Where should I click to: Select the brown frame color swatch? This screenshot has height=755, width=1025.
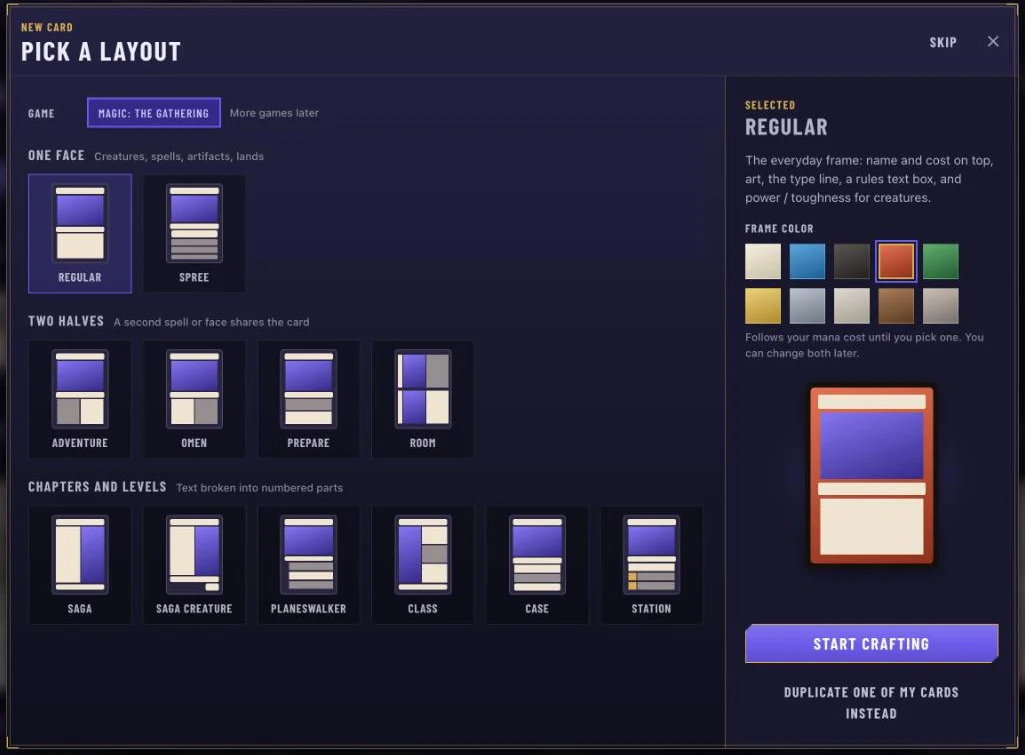tap(896, 306)
